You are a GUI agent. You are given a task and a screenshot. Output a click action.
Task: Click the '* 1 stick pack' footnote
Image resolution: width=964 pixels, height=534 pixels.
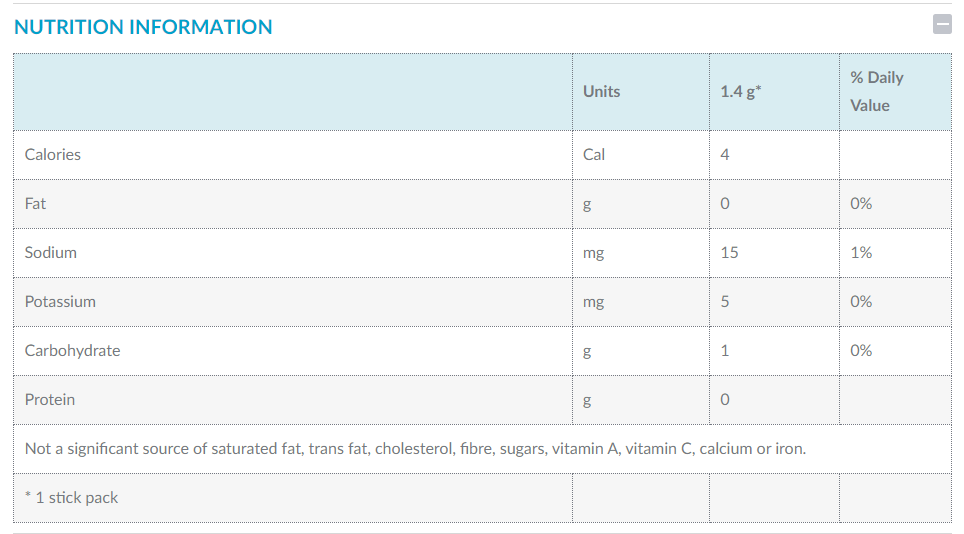pyautogui.click(x=71, y=497)
